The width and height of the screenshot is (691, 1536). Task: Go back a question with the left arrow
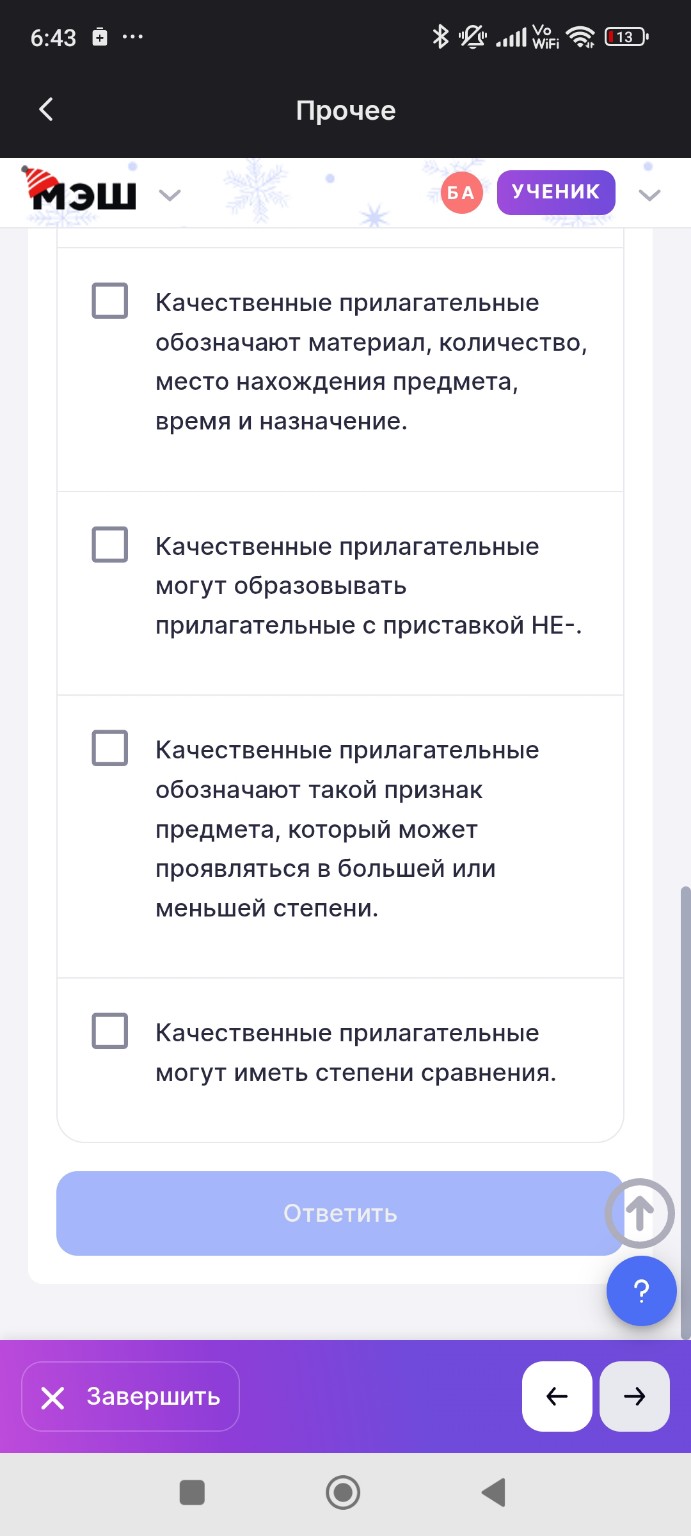(557, 1396)
